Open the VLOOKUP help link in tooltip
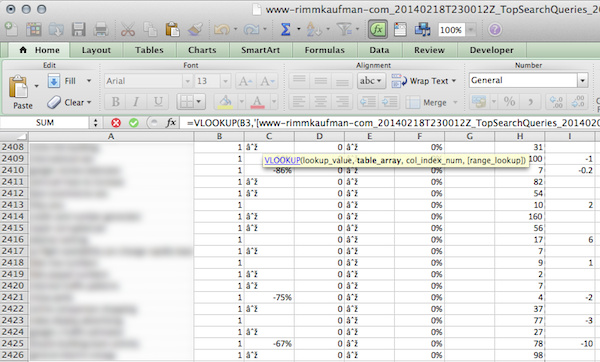Screen dimensions: 600x362 tap(282, 161)
